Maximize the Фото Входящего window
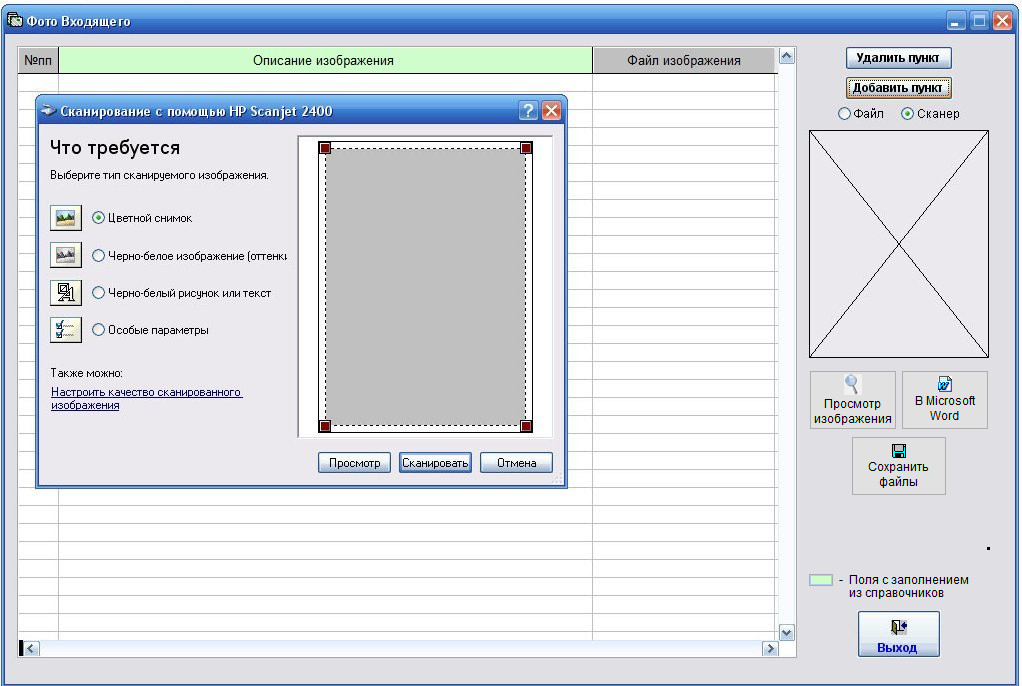 [979, 20]
